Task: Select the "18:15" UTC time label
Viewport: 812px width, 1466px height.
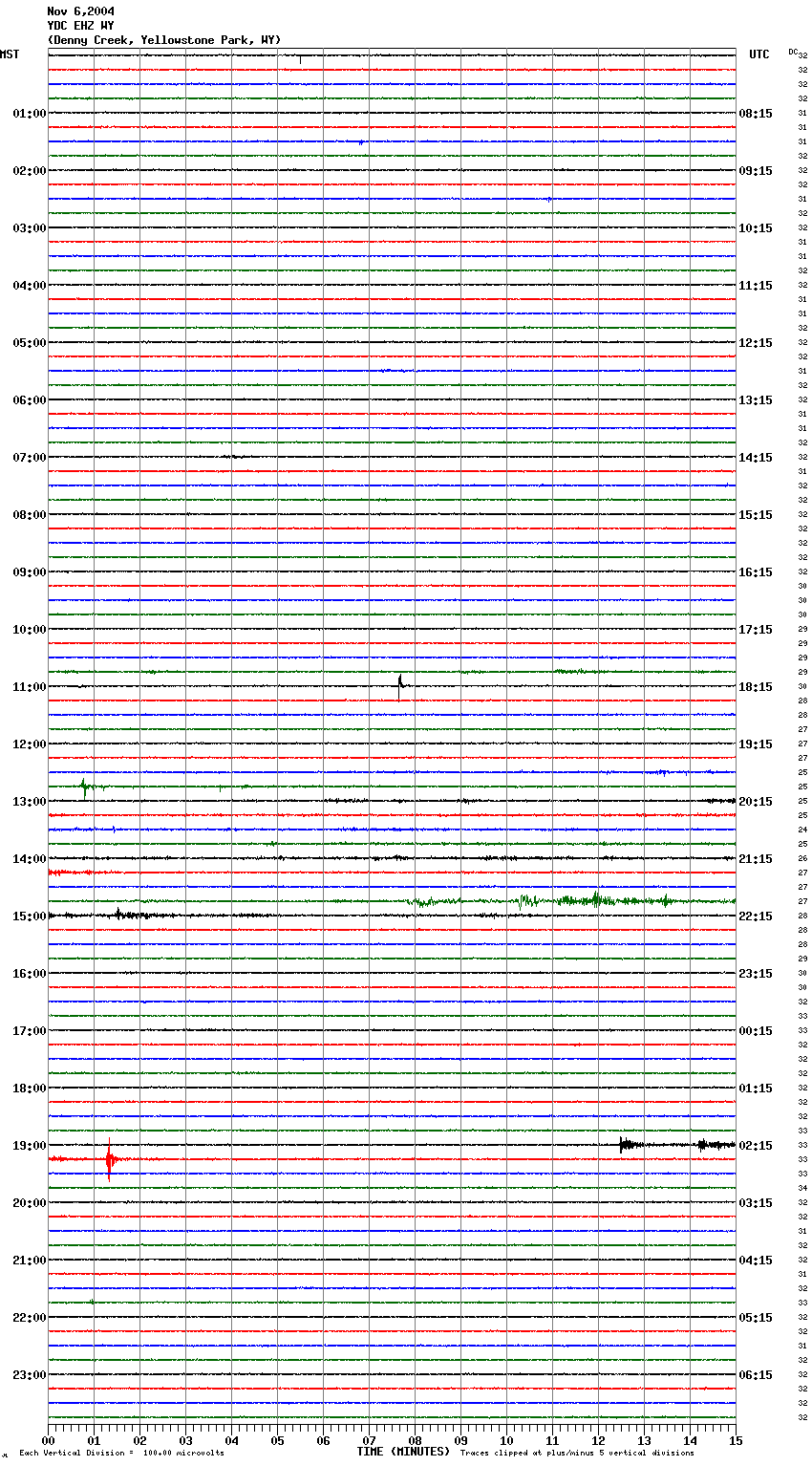Action: [756, 687]
